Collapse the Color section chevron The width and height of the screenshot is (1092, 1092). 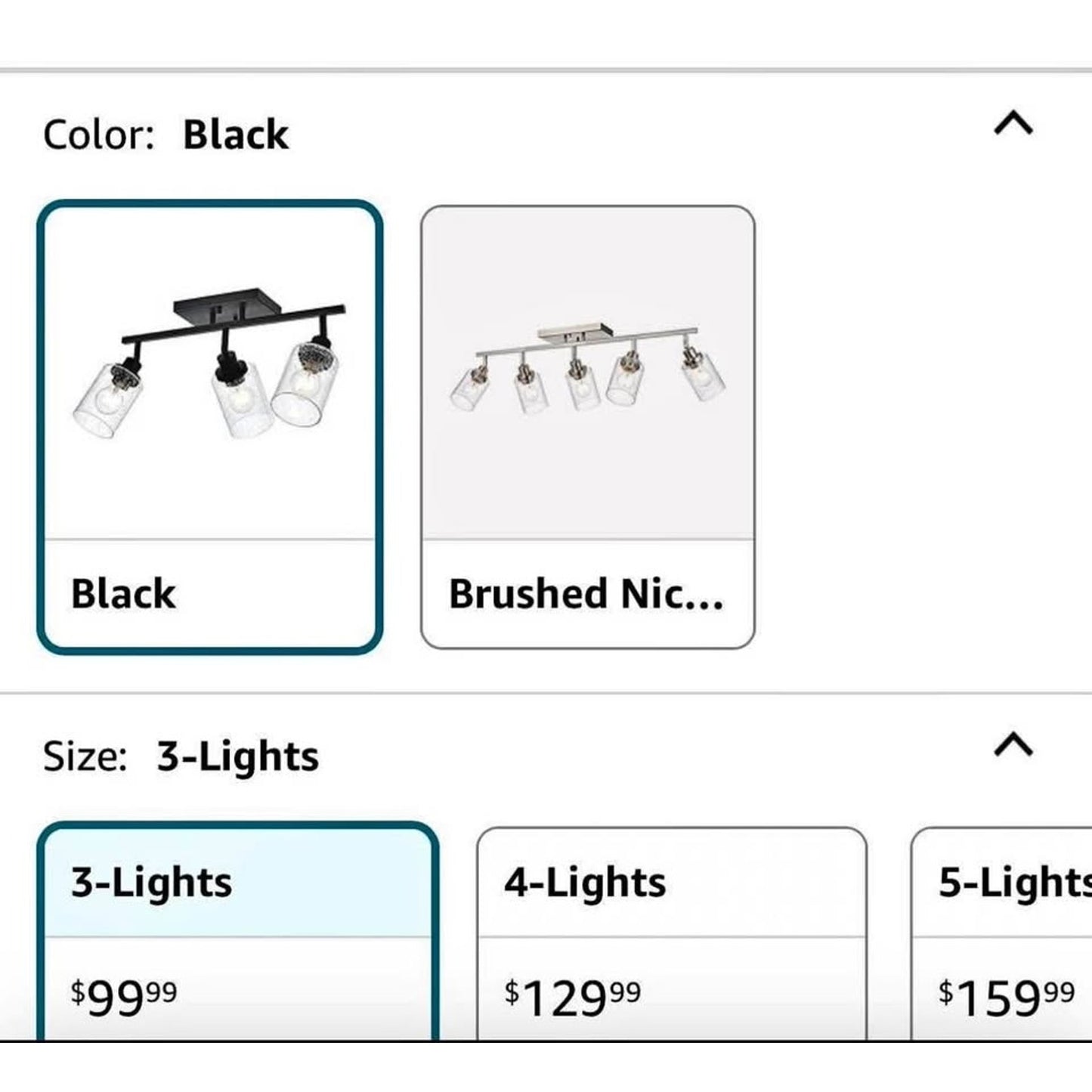coord(1013,122)
